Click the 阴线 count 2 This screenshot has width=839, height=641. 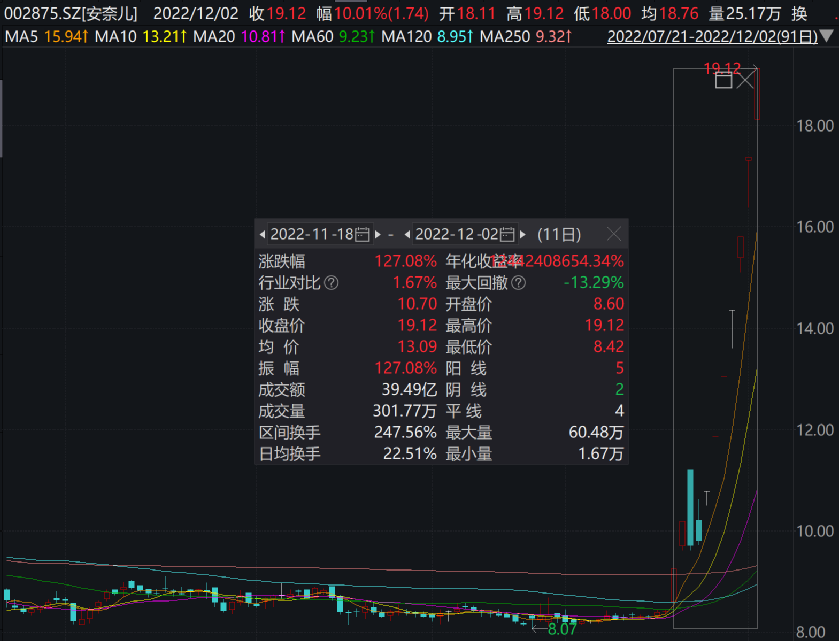pyautogui.click(x=620, y=390)
